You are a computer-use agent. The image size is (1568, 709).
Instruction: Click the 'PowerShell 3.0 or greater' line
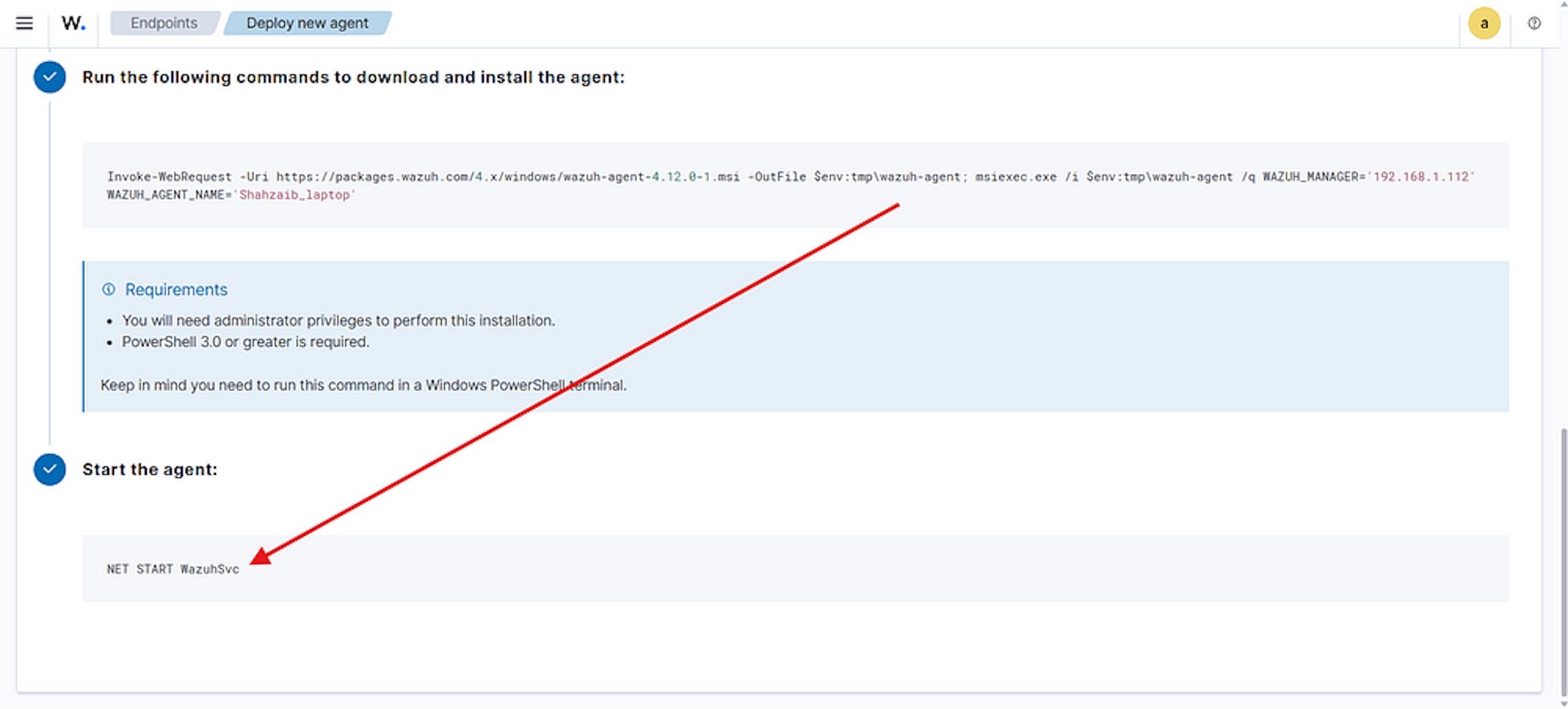(245, 342)
